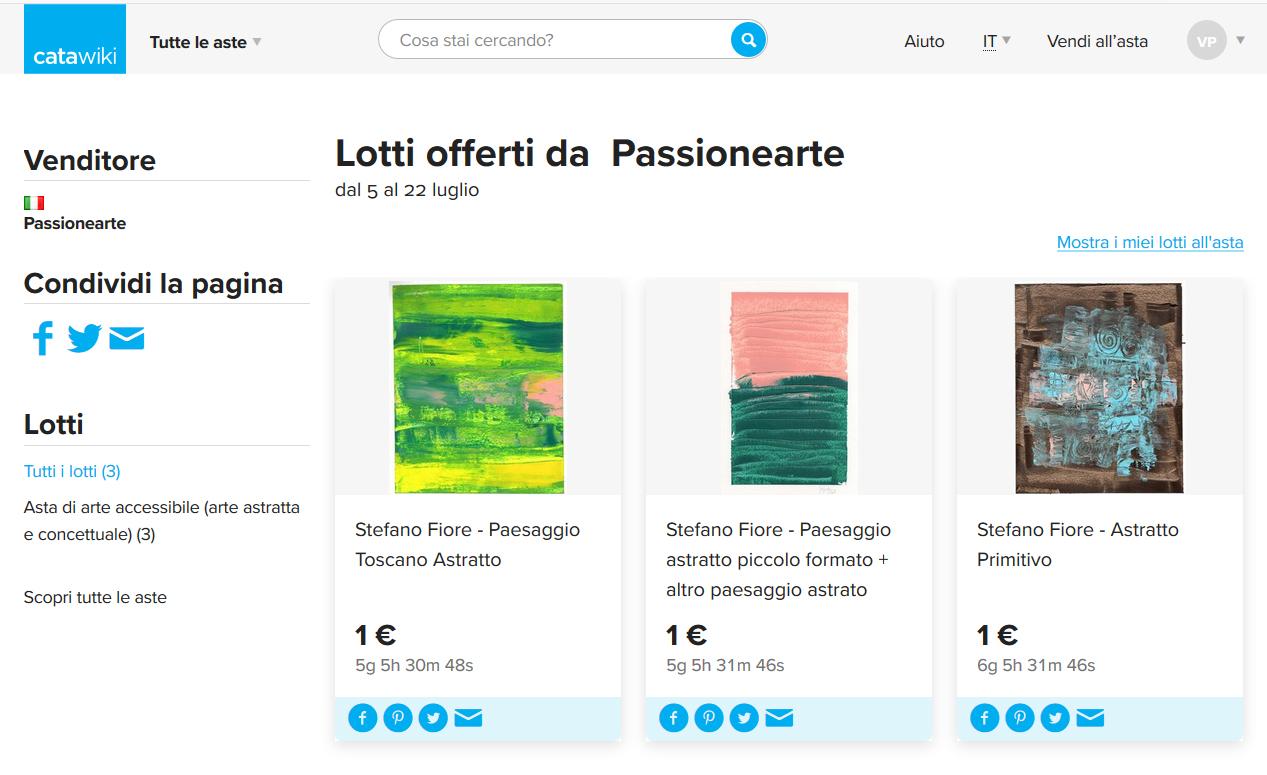
Task: Open the VP account menu
Action: [x=1208, y=40]
